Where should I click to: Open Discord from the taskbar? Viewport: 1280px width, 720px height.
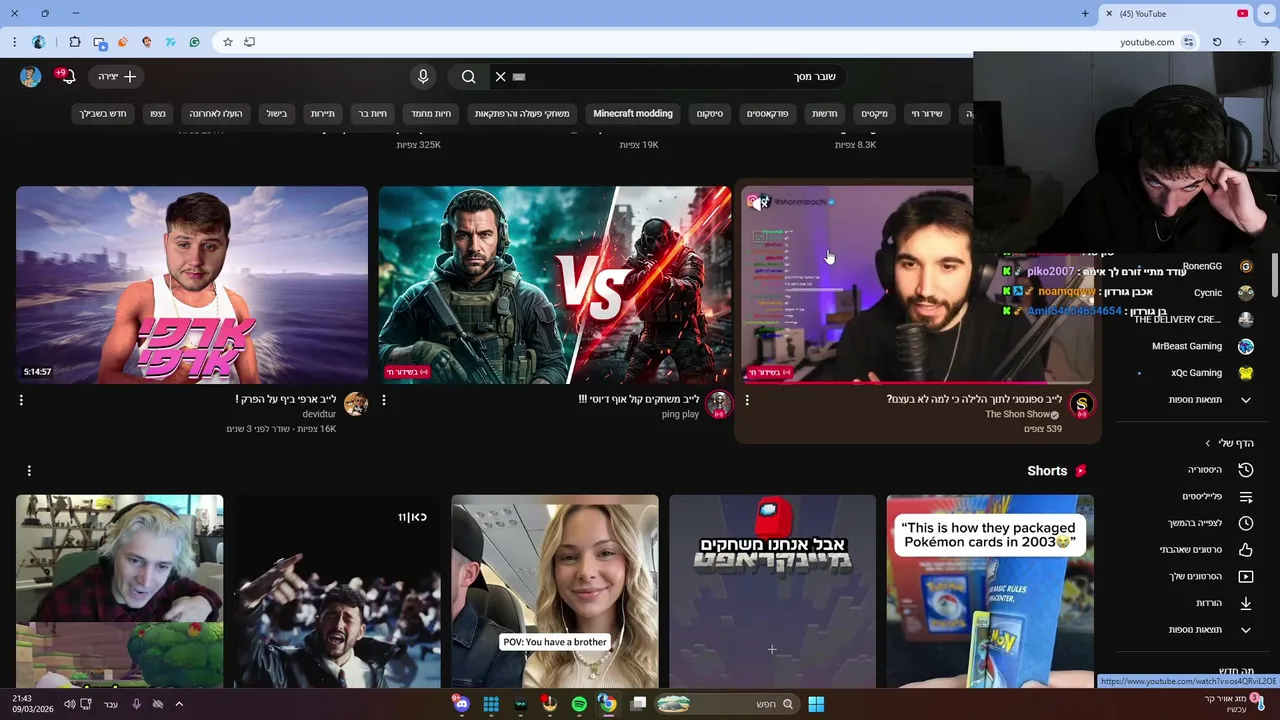(461, 704)
